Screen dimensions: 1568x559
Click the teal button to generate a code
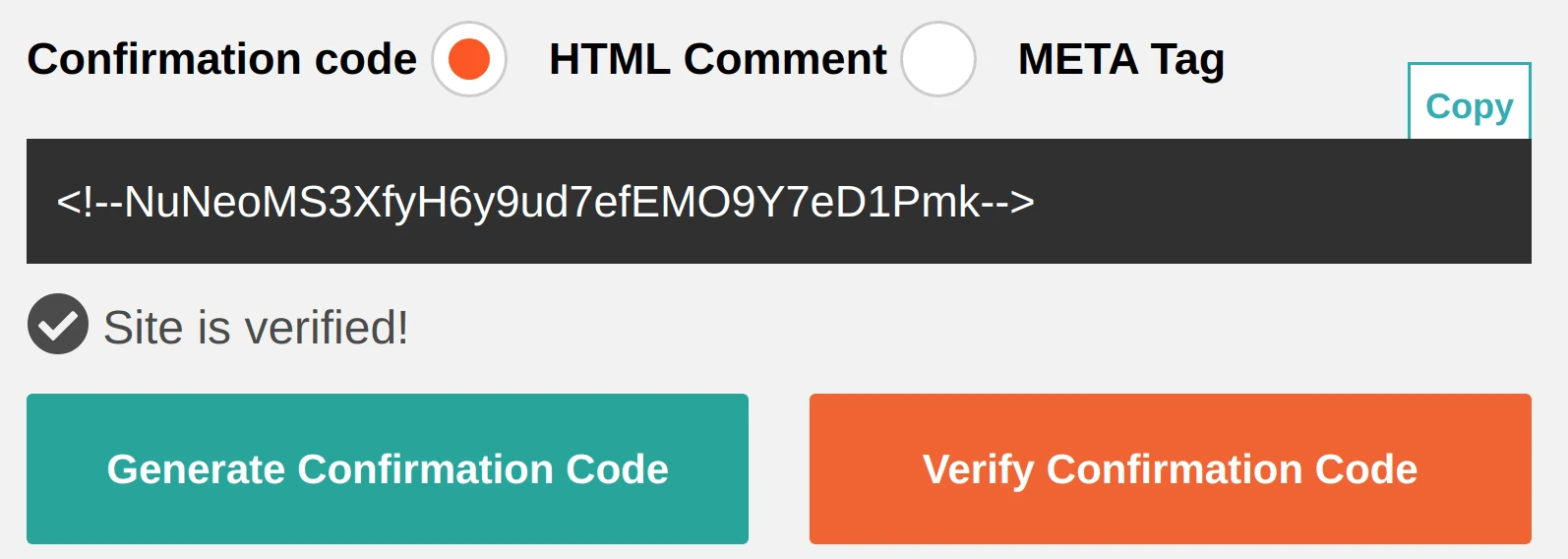point(388,468)
